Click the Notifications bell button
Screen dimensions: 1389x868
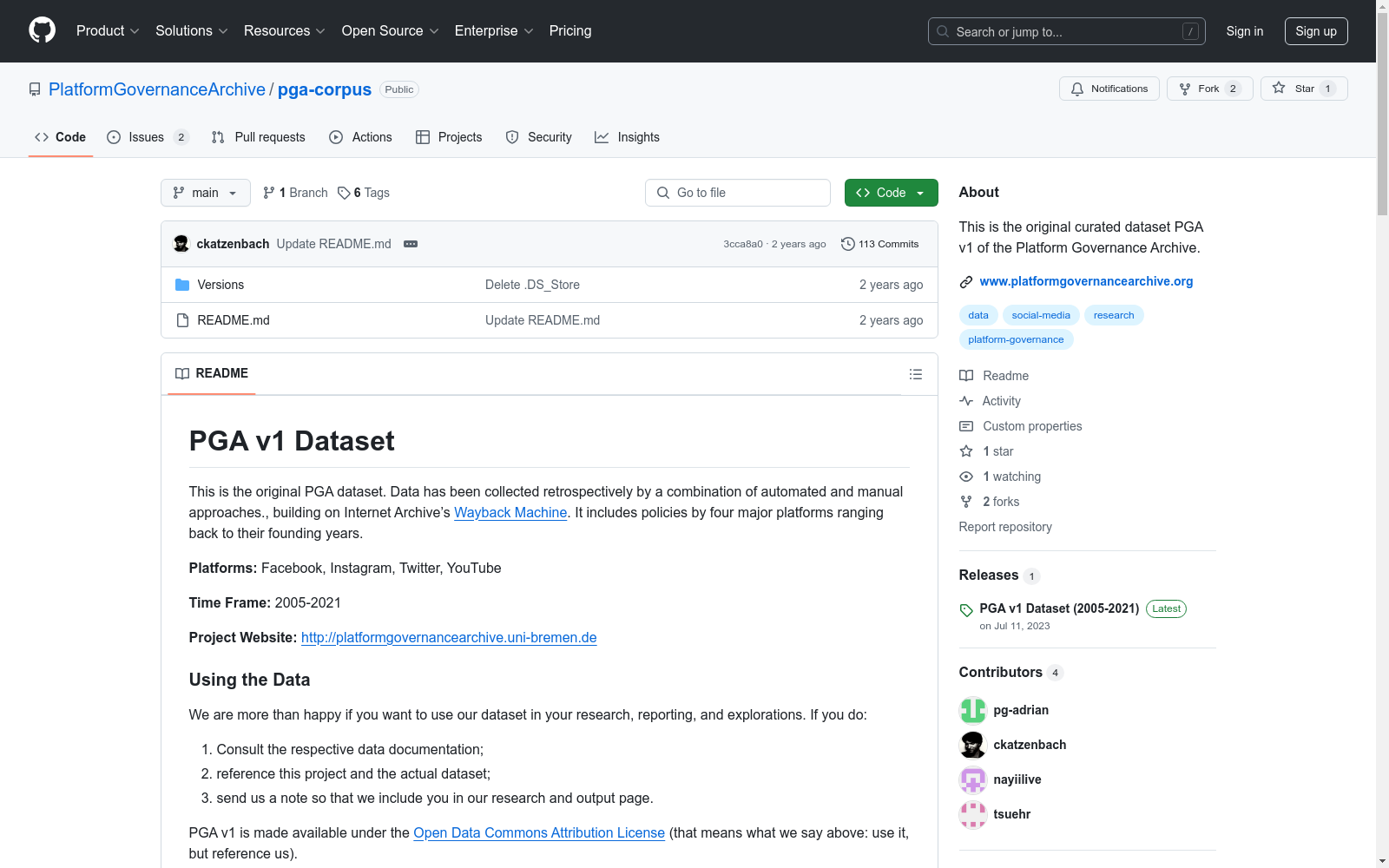(x=1109, y=89)
